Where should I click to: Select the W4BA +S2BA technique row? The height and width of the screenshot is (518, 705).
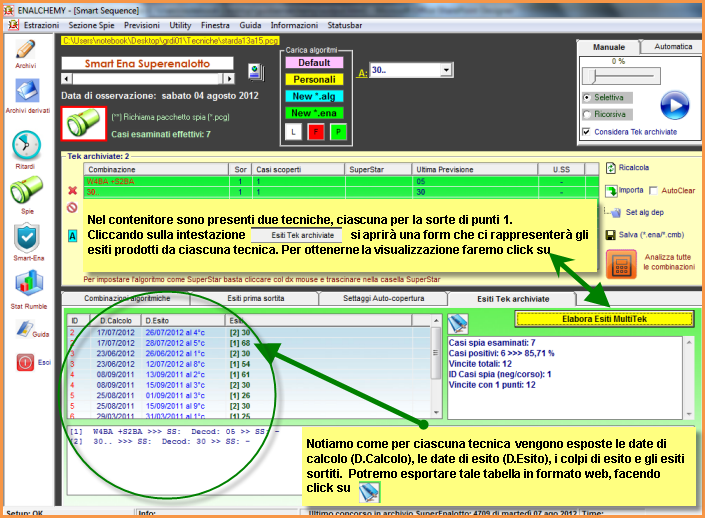click(341, 181)
